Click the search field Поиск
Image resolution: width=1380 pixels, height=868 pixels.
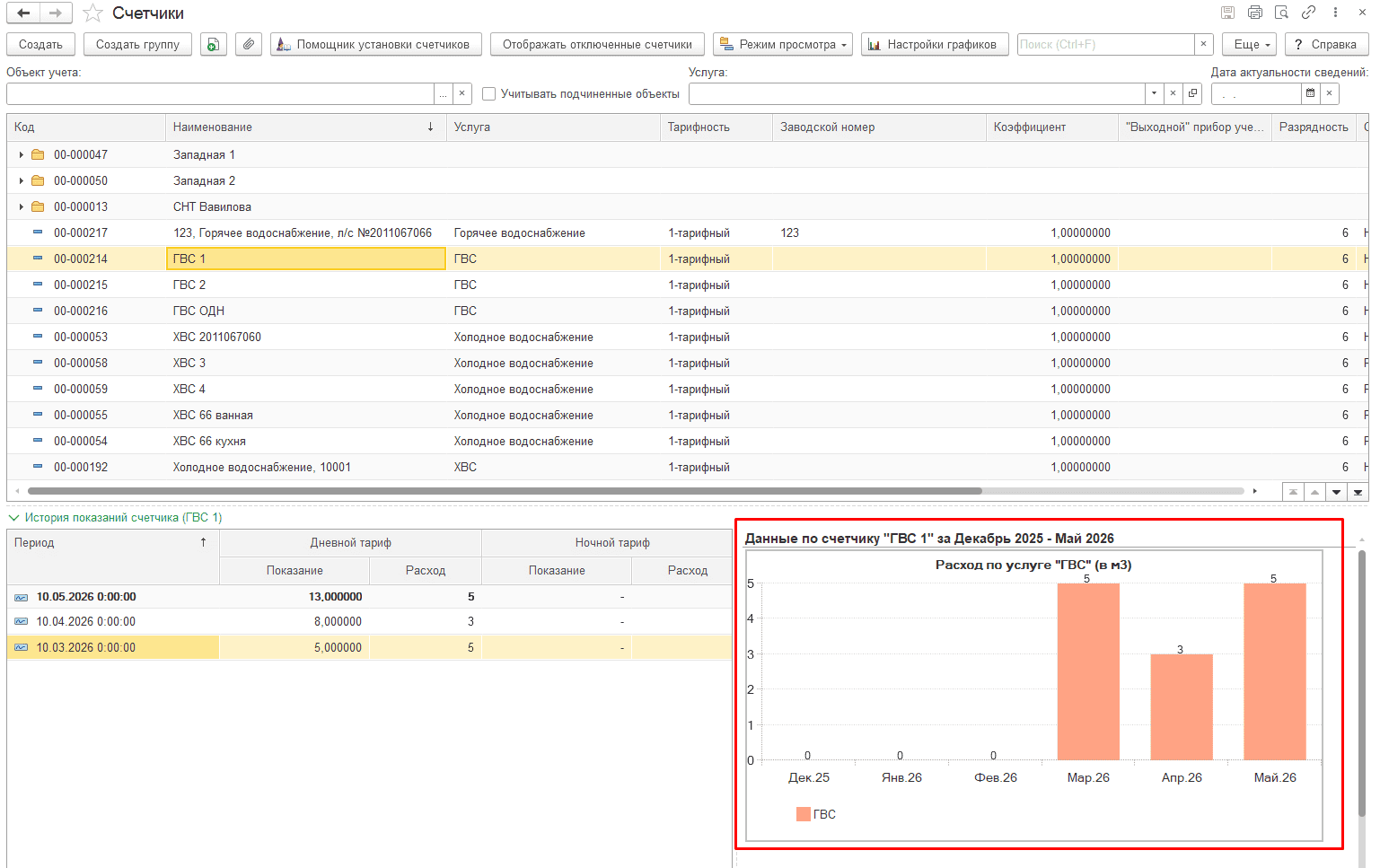1105,44
